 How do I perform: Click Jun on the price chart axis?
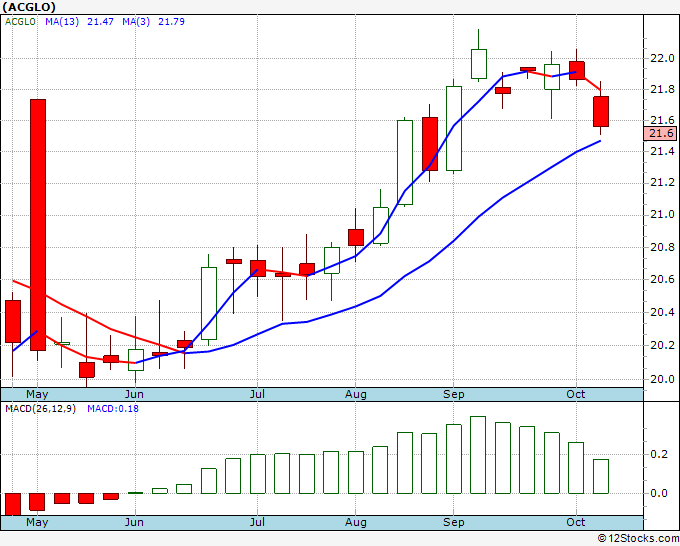134,394
